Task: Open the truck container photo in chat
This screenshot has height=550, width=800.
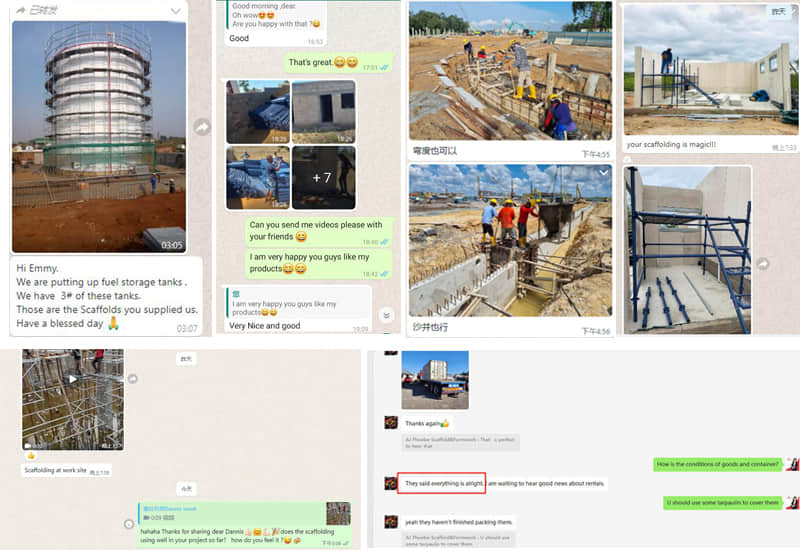Action: [x=435, y=379]
